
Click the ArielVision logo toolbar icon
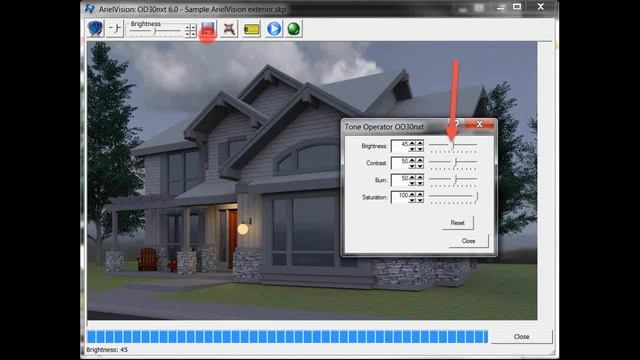point(95,29)
